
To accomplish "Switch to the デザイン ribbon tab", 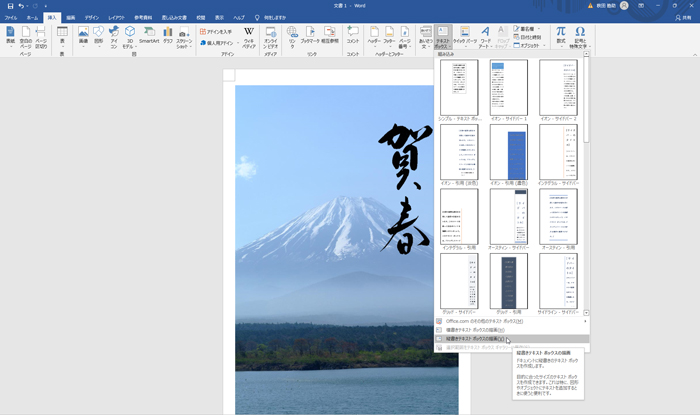I will 91,18.
